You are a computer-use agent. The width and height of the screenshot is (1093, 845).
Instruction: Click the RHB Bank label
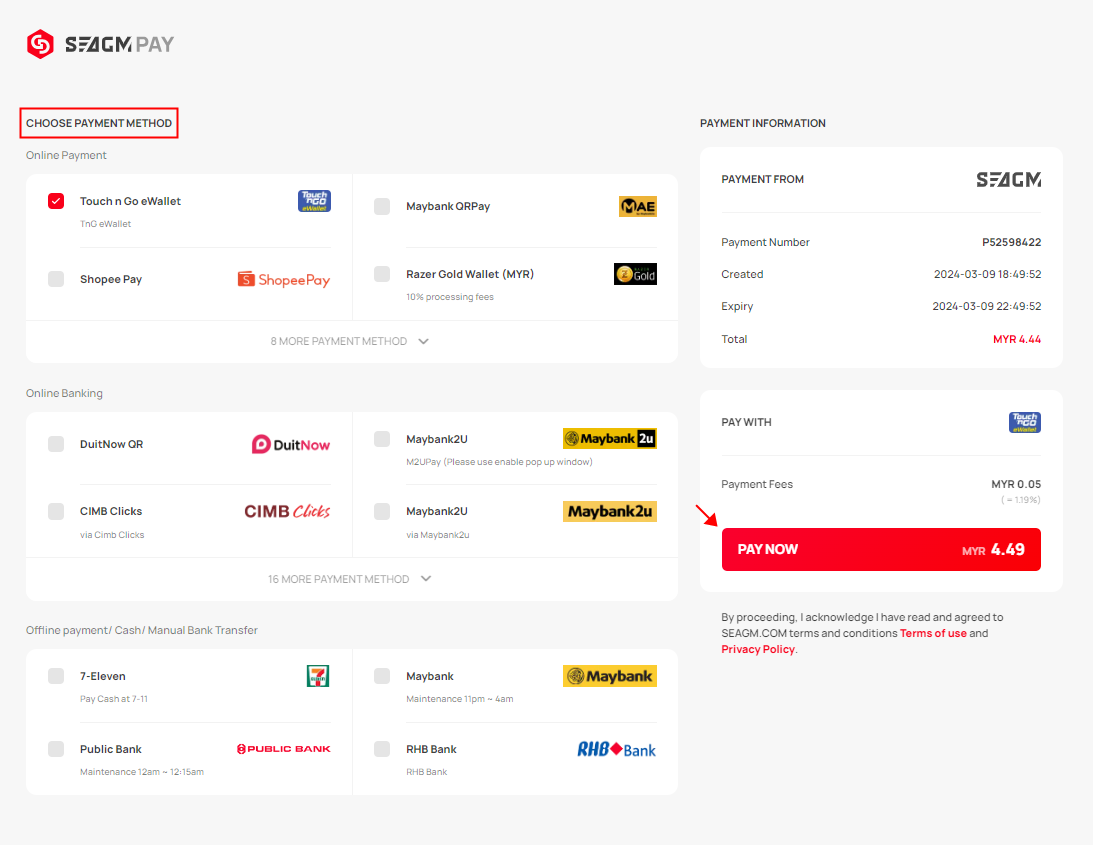(x=431, y=749)
